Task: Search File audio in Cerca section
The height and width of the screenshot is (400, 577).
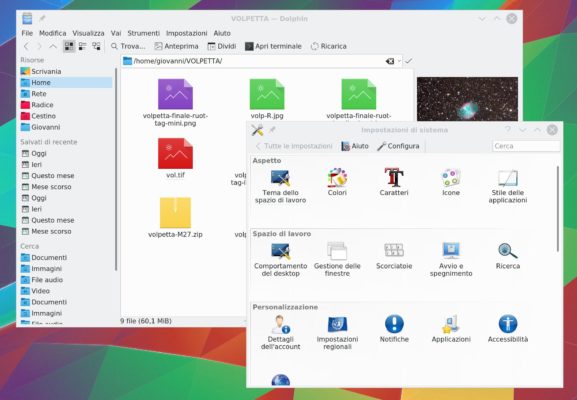Action: coord(67,280)
